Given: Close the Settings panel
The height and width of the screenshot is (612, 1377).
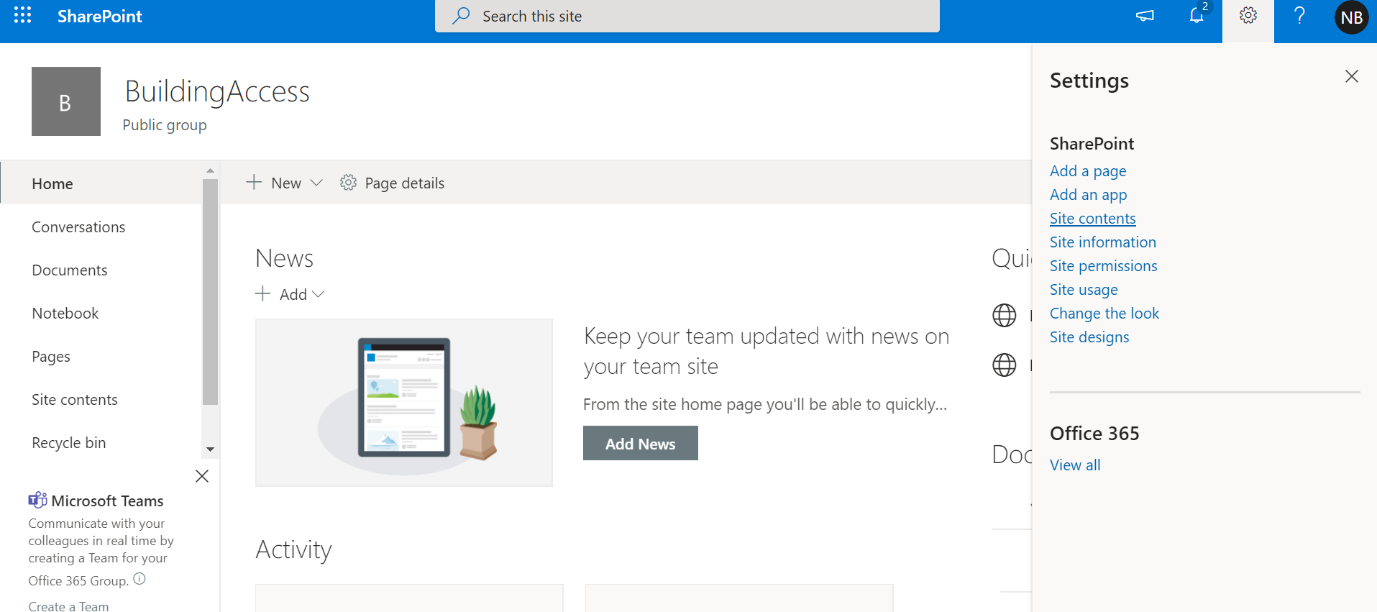Looking at the screenshot, I should click(x=1351, y=76).
